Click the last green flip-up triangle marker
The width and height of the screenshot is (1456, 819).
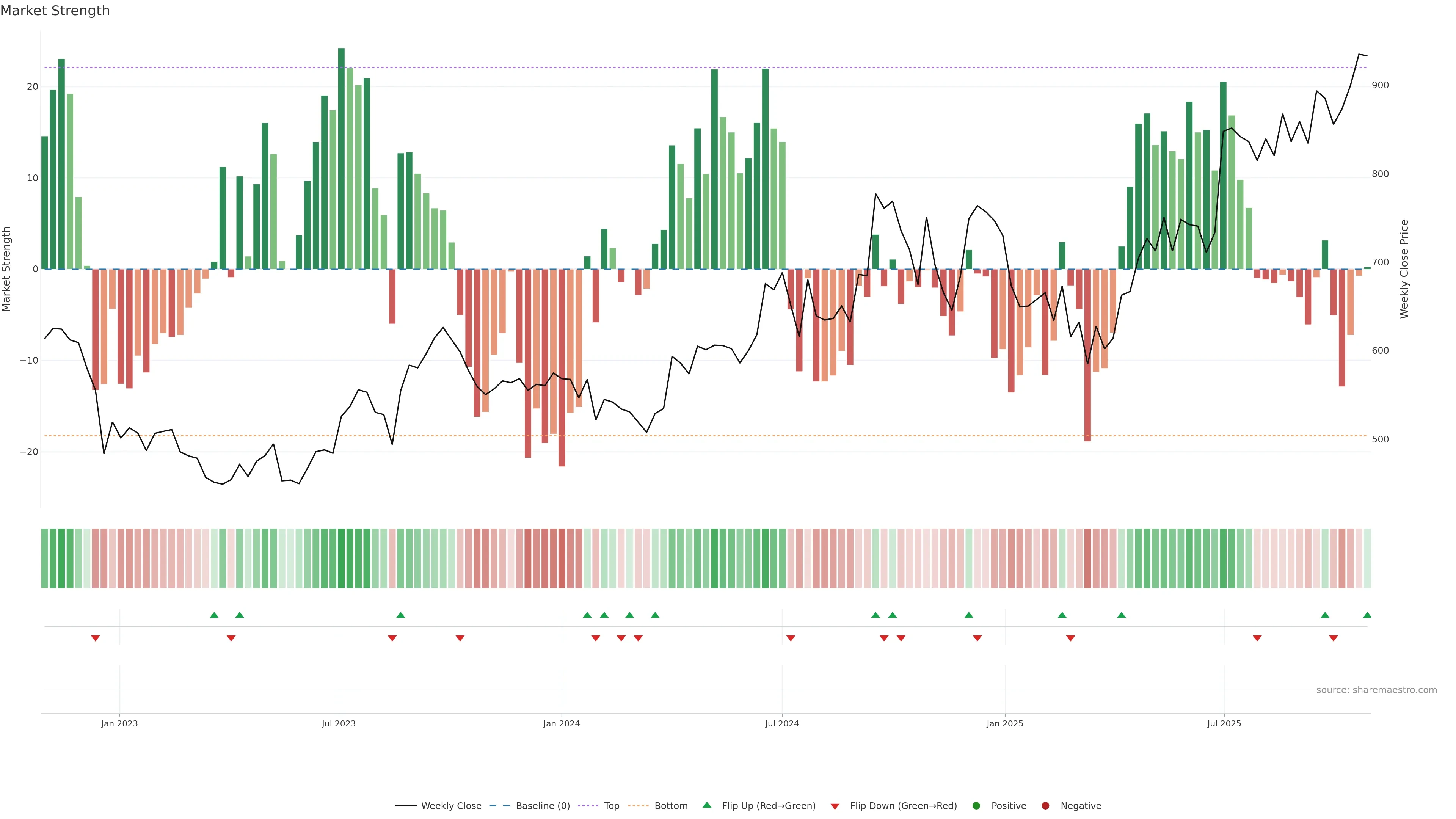click(x=1367, y=615)
